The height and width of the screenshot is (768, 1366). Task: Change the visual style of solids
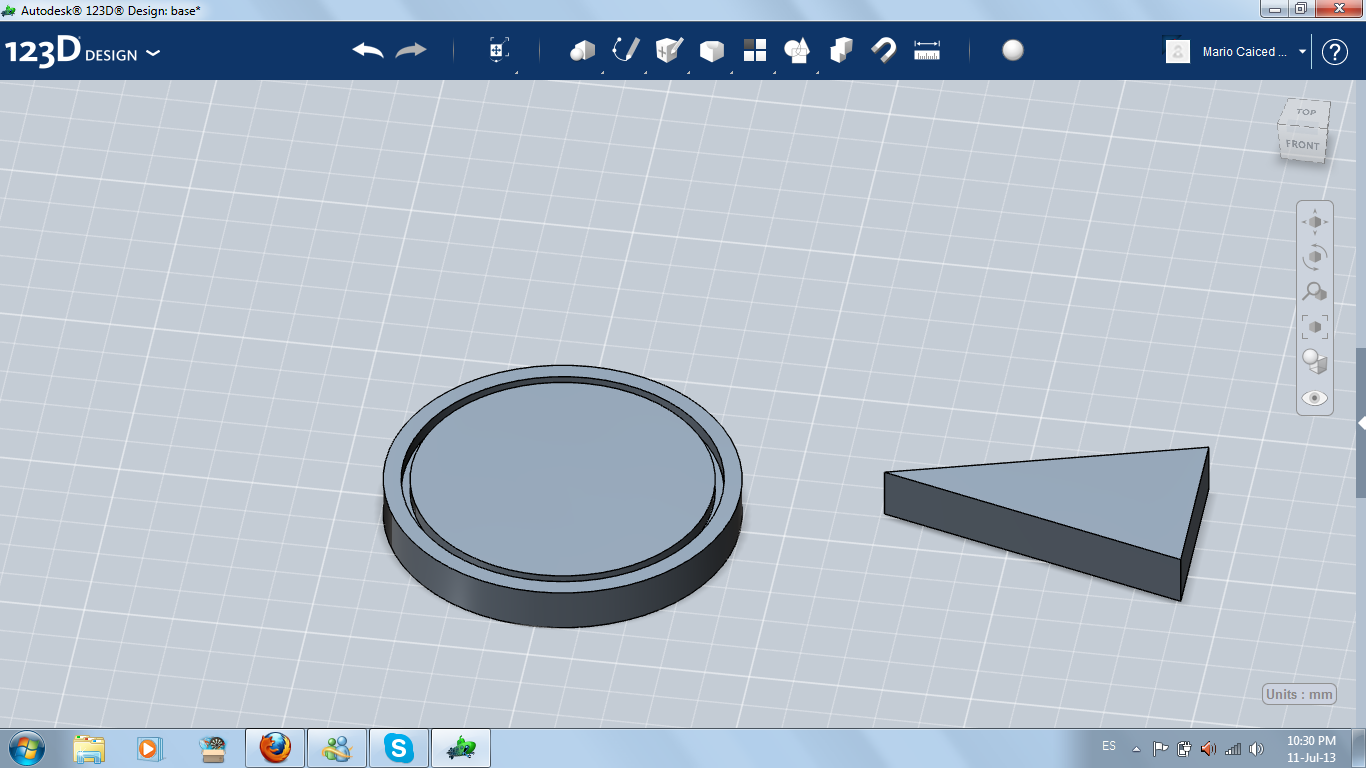[1315, 362]
